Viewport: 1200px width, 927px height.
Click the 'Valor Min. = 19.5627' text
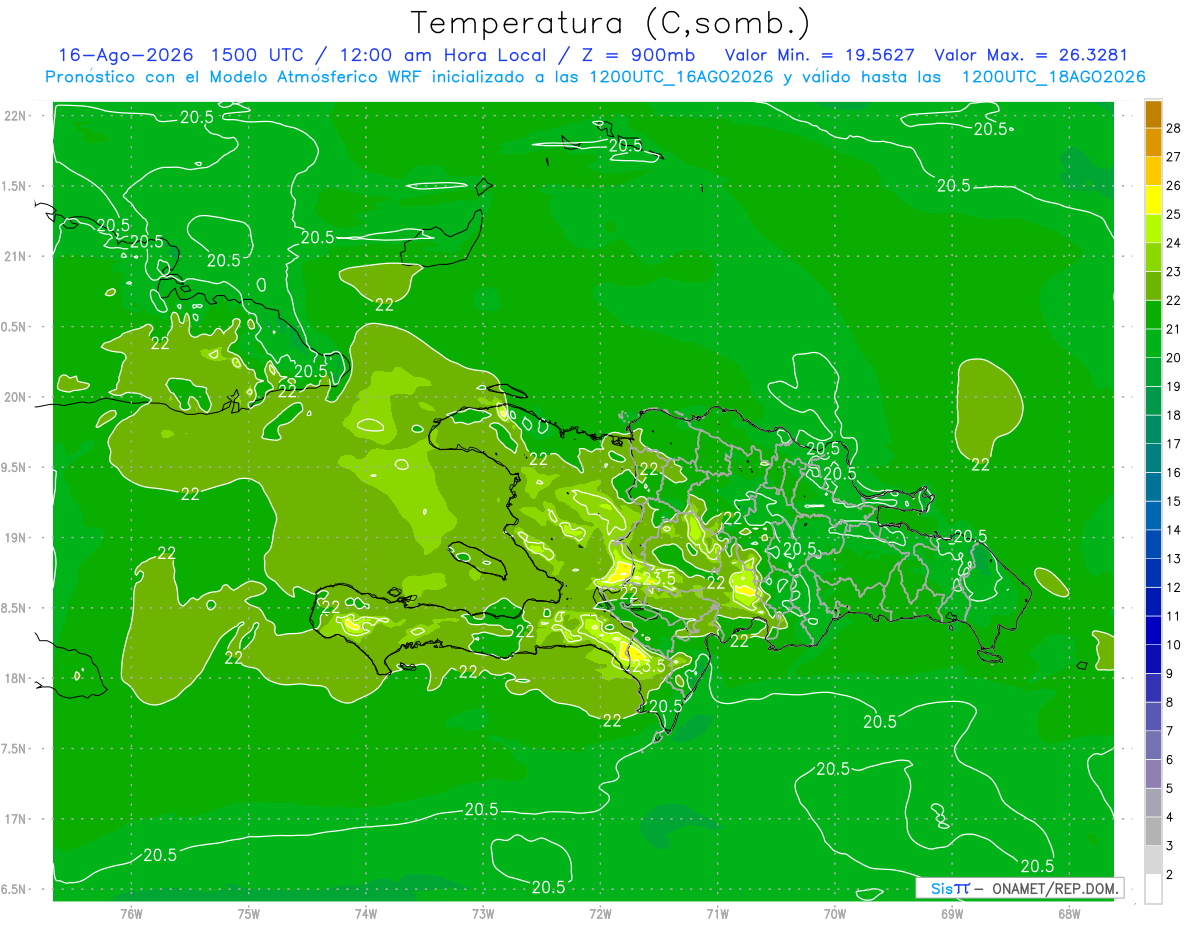[819, 55]
